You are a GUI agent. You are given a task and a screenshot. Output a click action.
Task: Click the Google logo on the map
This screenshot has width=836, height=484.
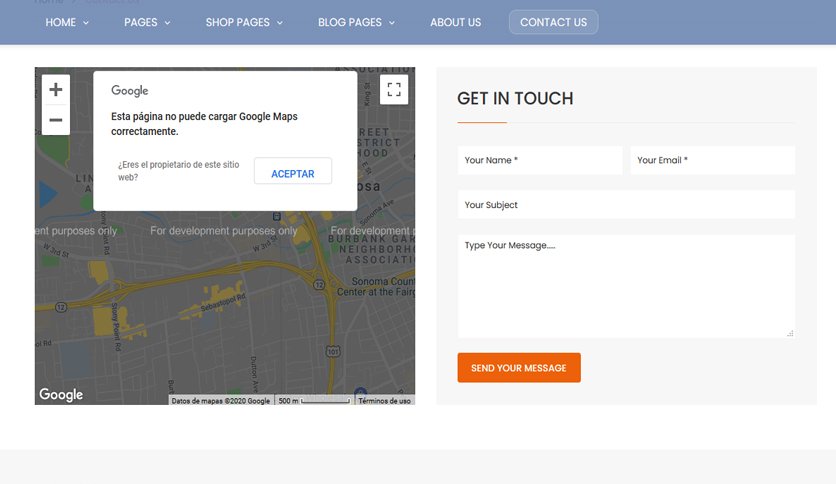(x=61, y=394)
